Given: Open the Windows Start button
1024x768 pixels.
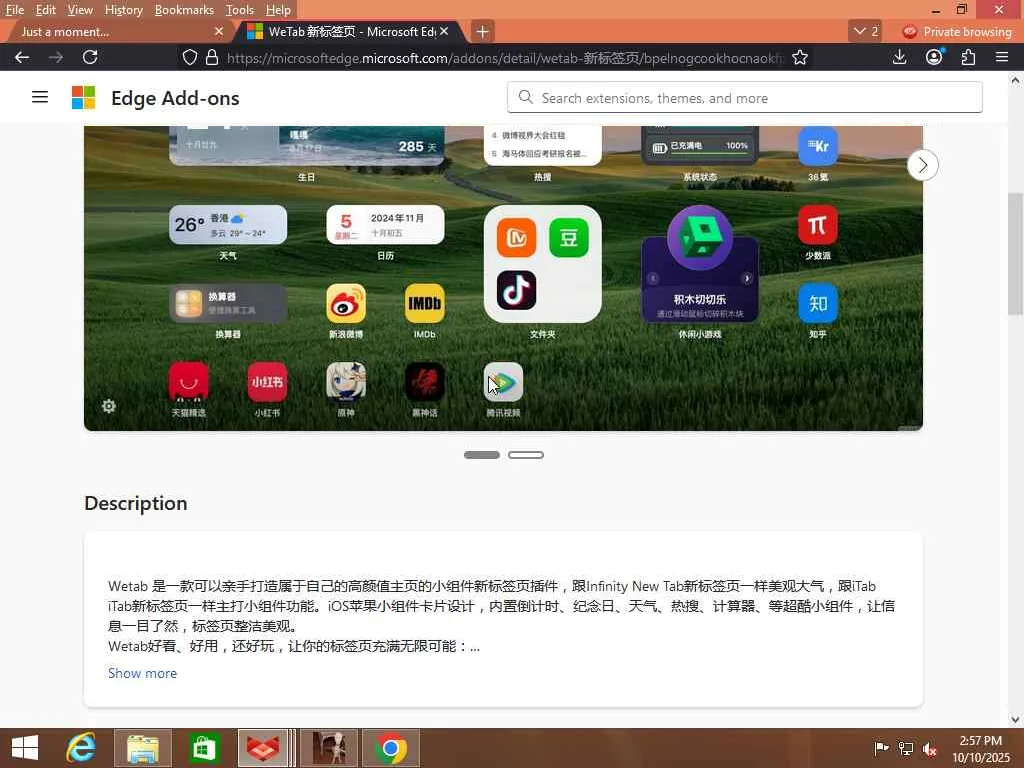Looking at the screenshot, I should (x=25, y=748).
